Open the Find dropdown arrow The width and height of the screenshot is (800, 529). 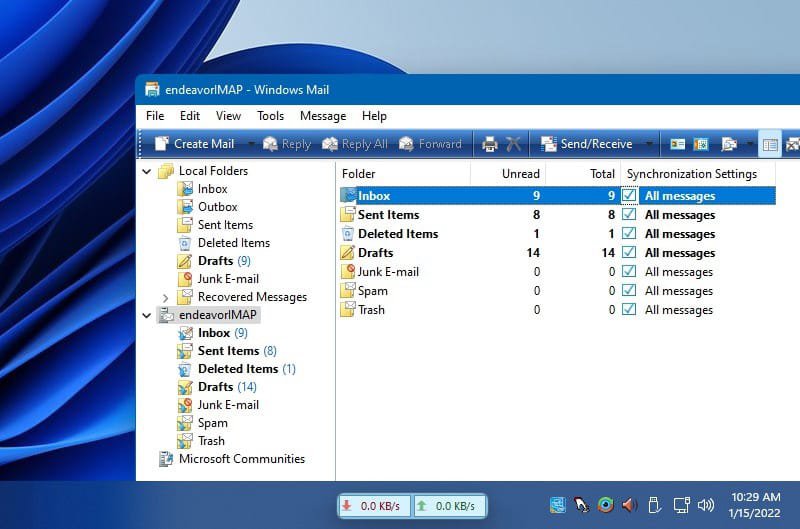(749, 144)
